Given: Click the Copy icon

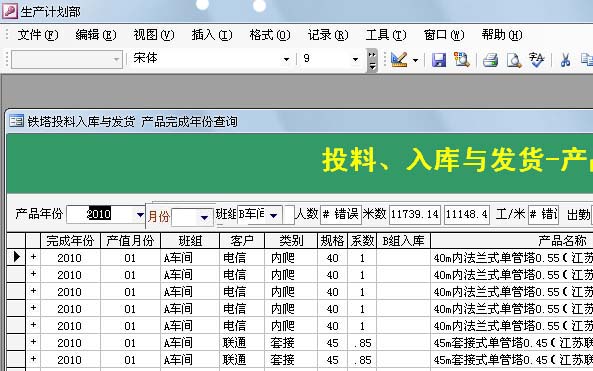Looking at the screenshot, I should (x=587, y=60).
